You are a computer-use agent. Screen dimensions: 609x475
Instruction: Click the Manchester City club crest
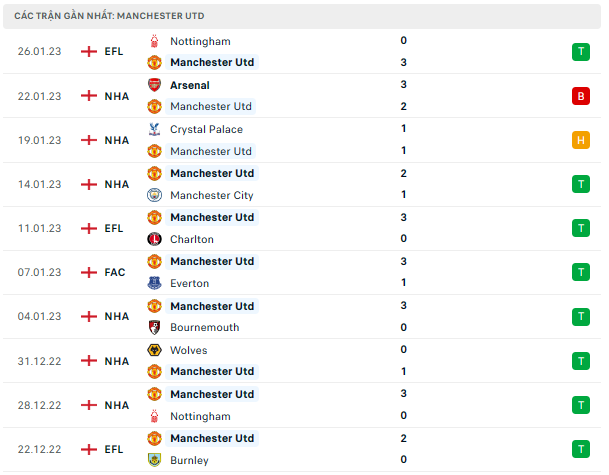coord(154,195)
